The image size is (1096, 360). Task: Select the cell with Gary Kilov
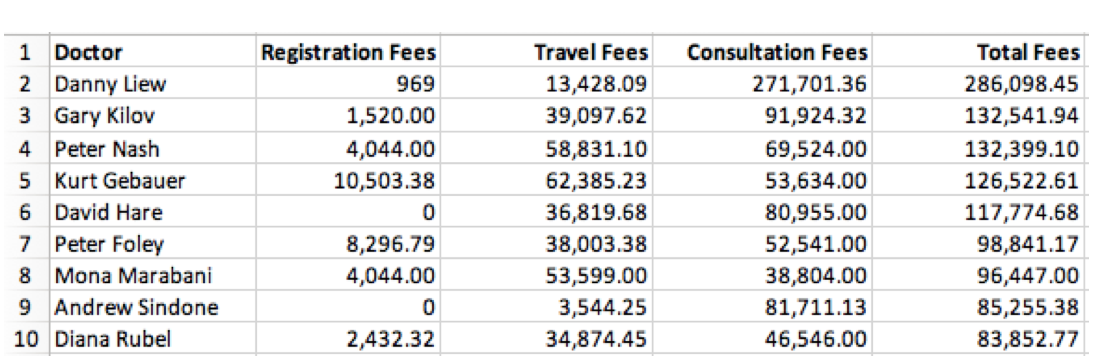tap(151, 116)
